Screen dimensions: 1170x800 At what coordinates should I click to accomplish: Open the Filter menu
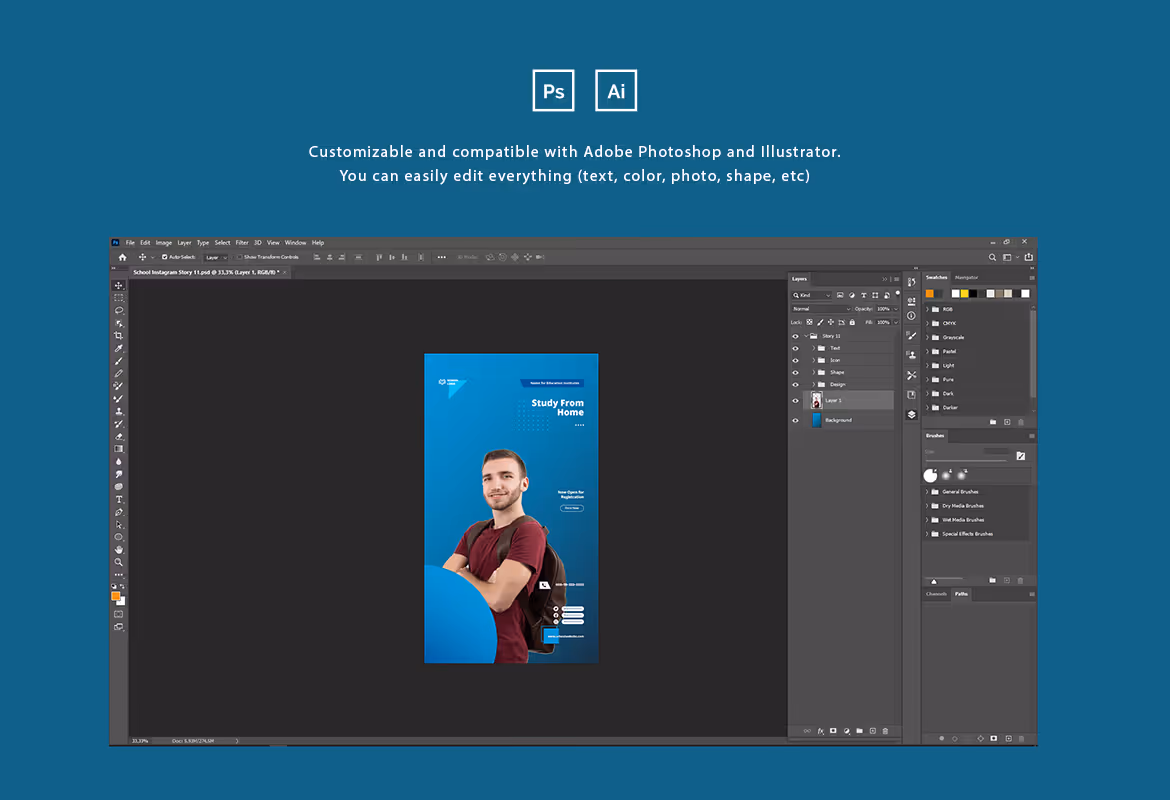[242, 243]
